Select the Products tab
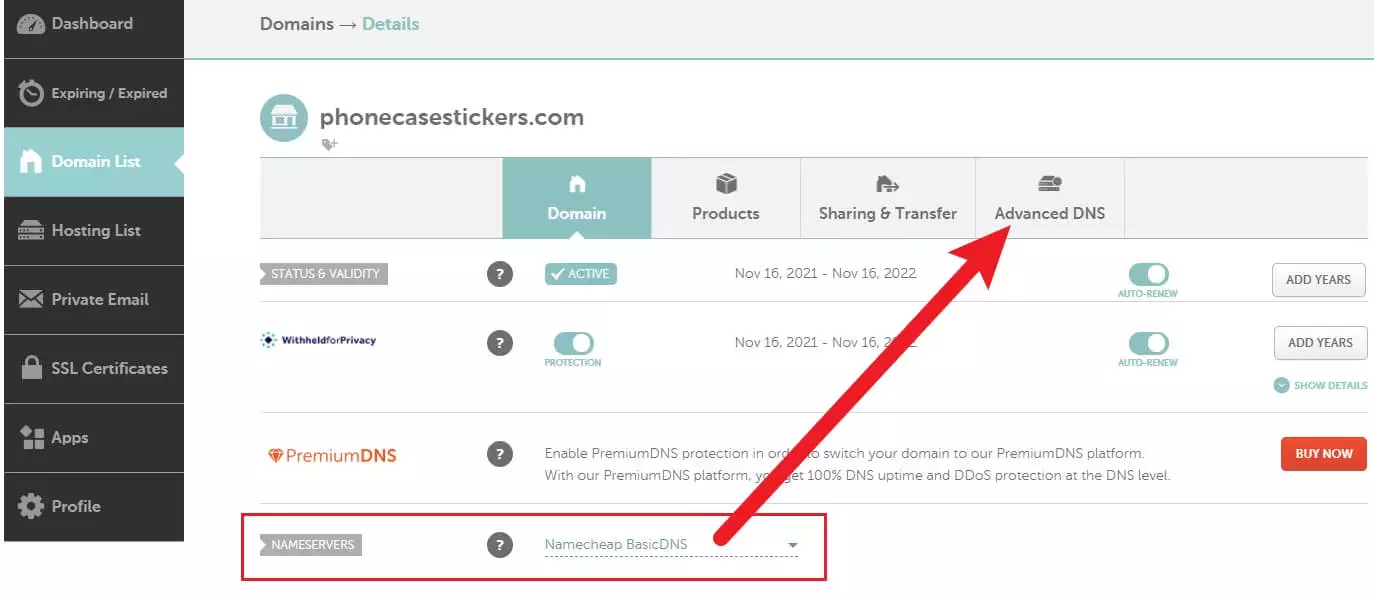This screenshot has height=600, width=1374. 725,198
